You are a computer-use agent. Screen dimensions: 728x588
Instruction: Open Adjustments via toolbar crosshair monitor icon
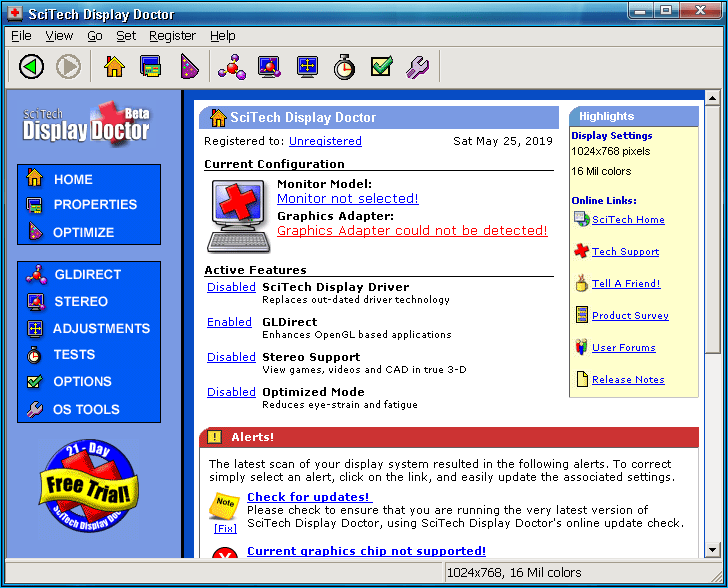coord(307,67)
